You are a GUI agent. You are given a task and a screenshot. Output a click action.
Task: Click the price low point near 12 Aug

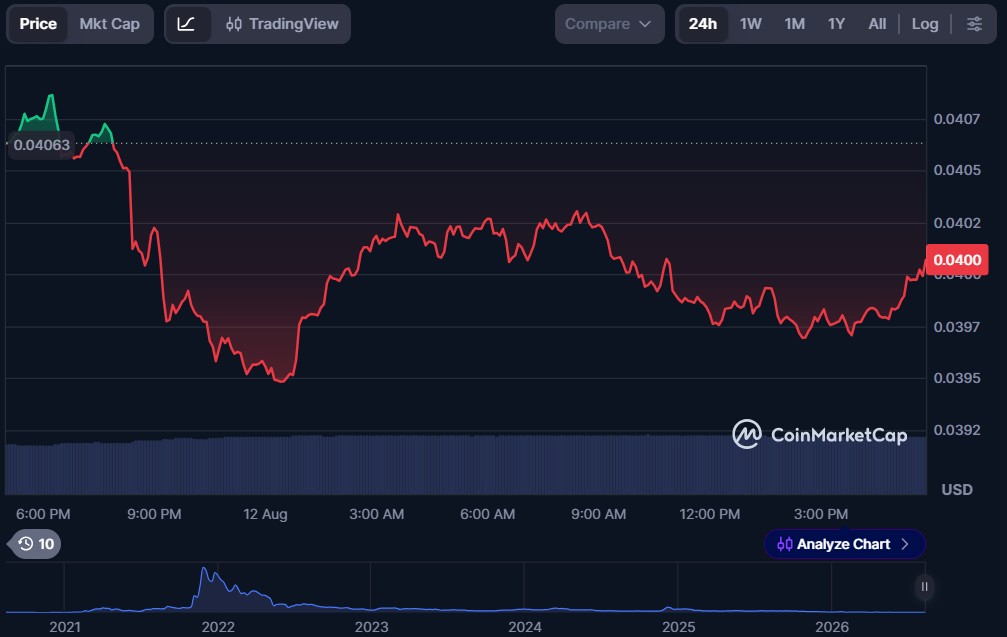click(281, 381)
